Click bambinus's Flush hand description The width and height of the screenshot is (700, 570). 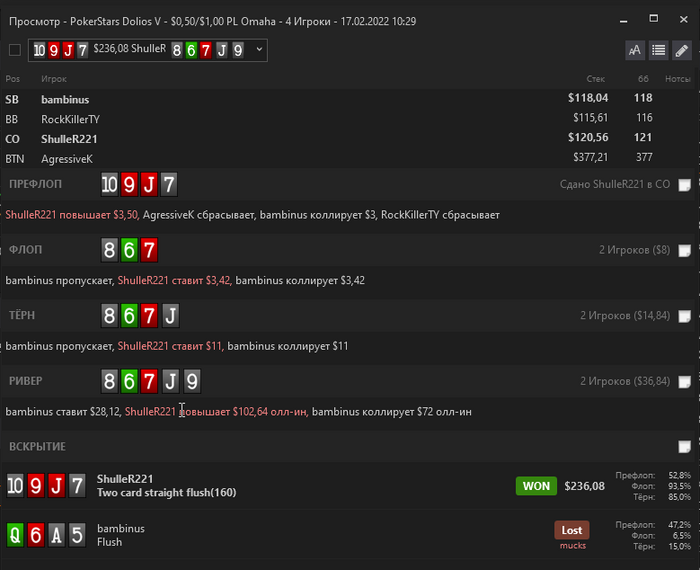pyautogui.click(x=109, y=542)
